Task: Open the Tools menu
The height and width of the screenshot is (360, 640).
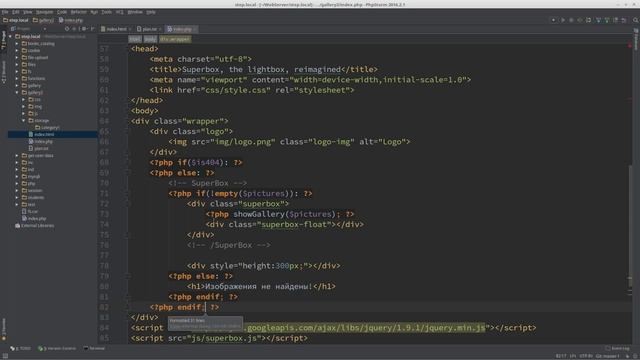Action: [x=107, y=12]
